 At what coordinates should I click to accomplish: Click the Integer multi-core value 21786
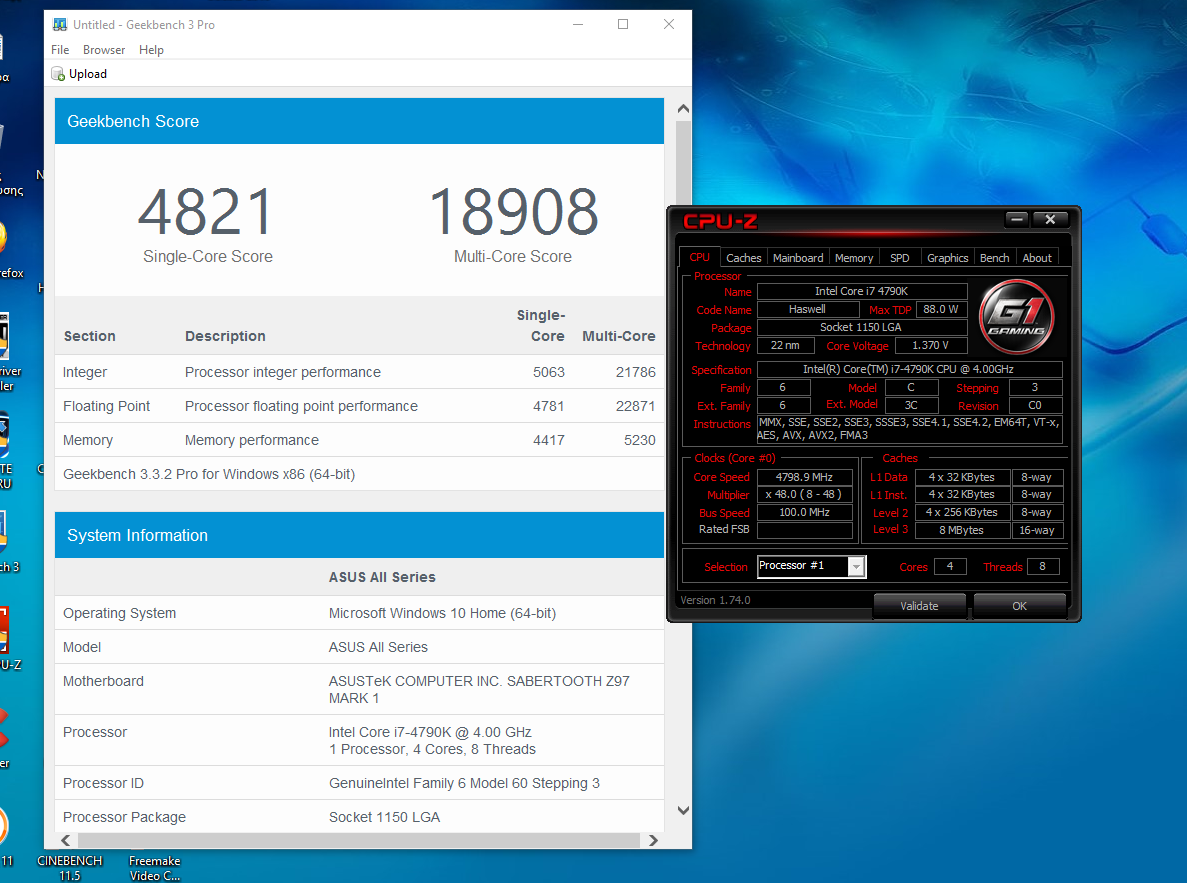pos(635,372)
